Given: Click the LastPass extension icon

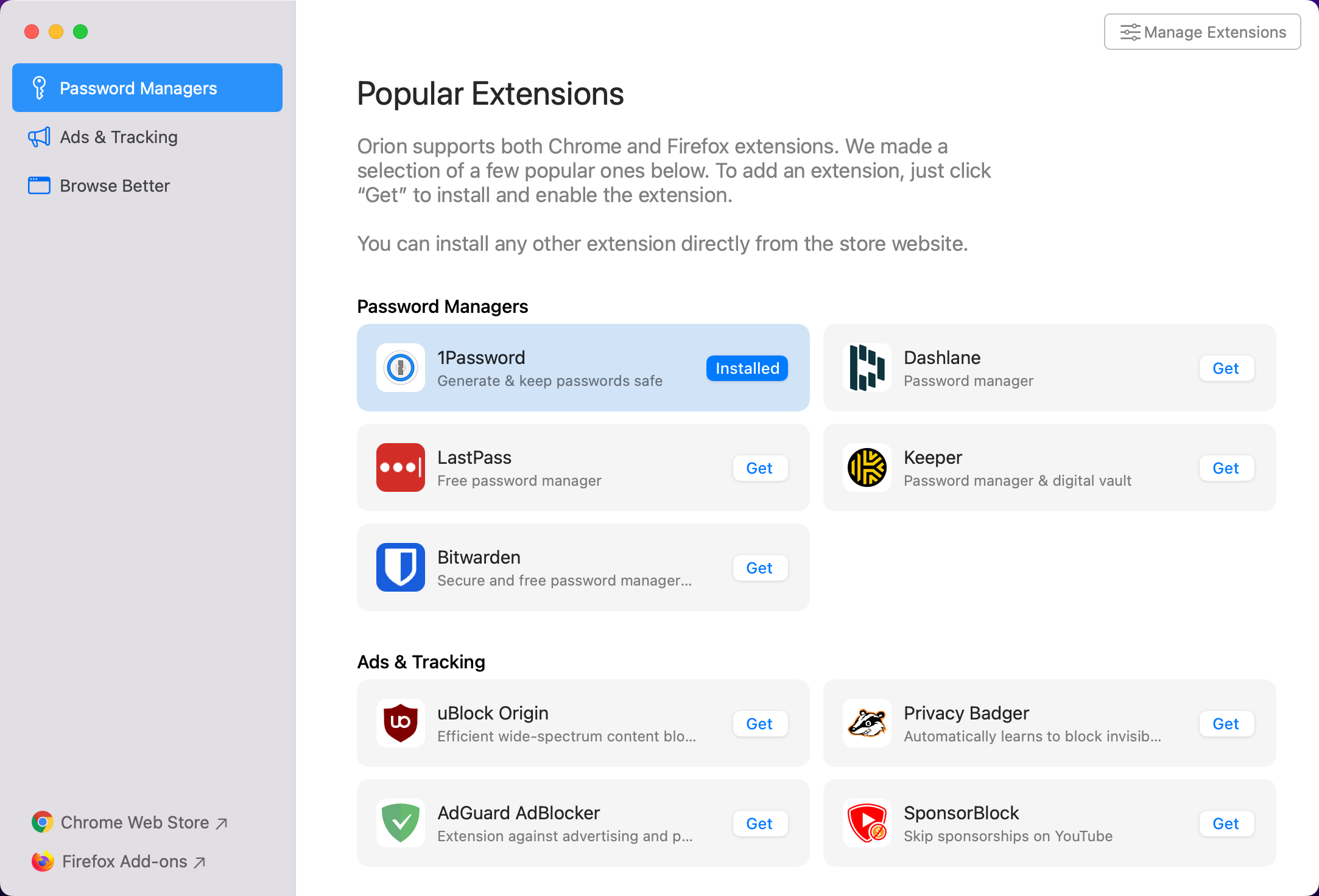Looking at the screenshot, I should [x=402, y=467].
